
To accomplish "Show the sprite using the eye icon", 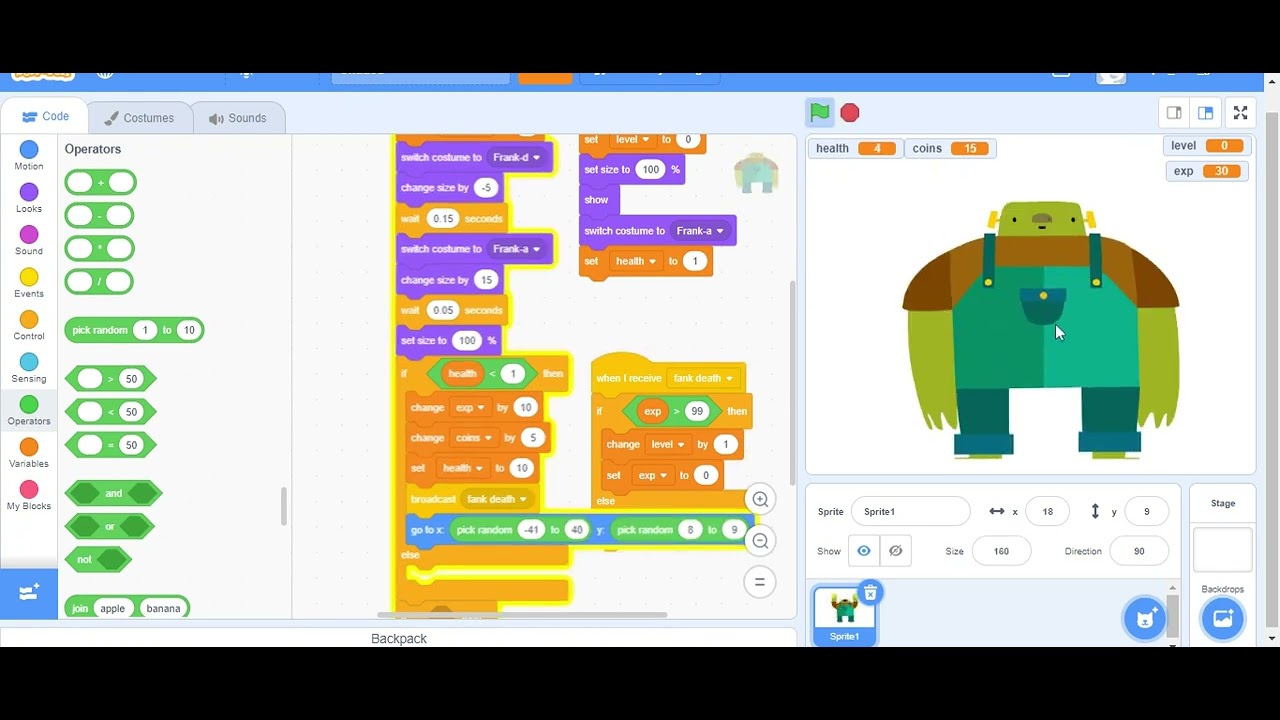I will pyautogui.click(x=864, y=551).
